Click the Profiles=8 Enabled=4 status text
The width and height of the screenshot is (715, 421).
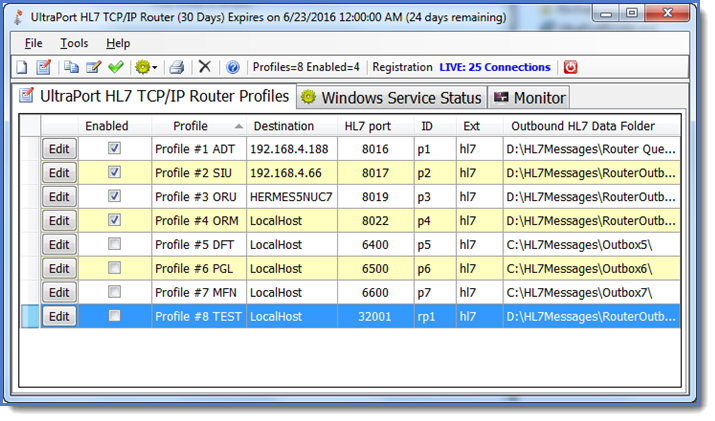pos(306,67)
